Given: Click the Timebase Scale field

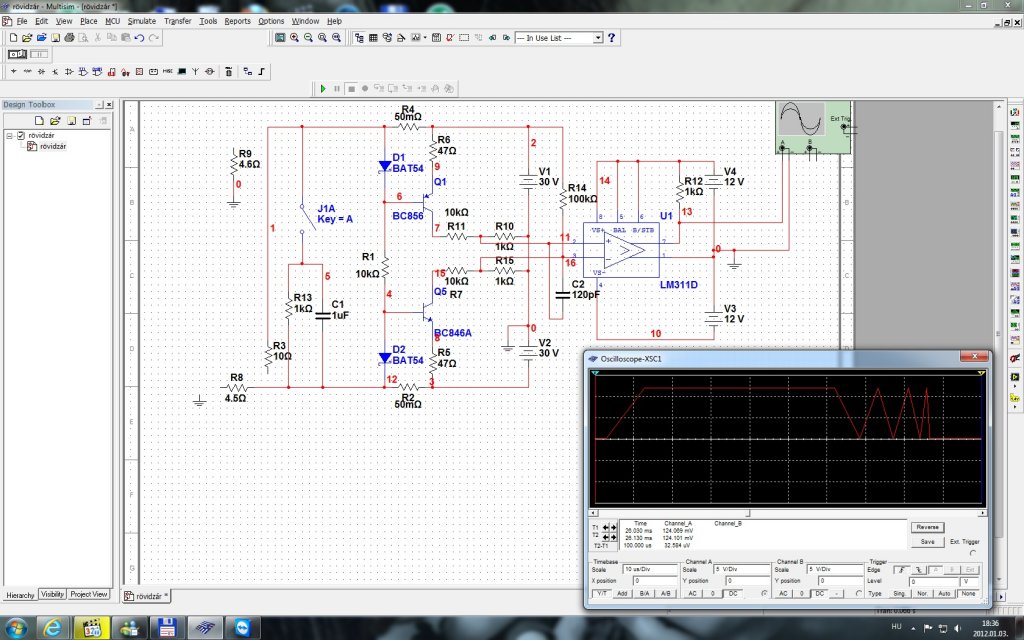Looking at the screenshot, I should point(650,569).
